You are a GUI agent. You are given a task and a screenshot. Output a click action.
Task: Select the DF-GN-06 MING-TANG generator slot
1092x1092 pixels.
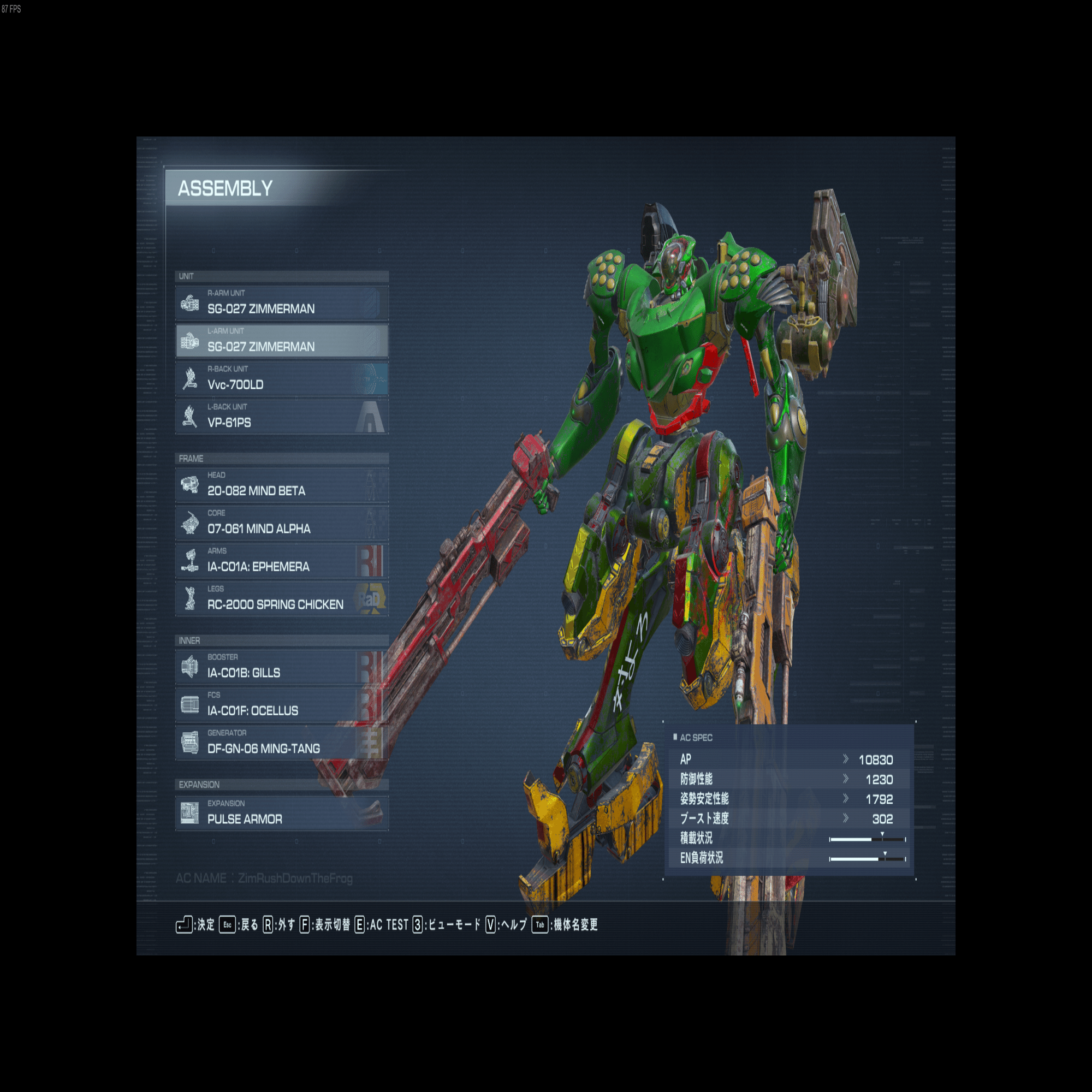(x=282, y=743)
